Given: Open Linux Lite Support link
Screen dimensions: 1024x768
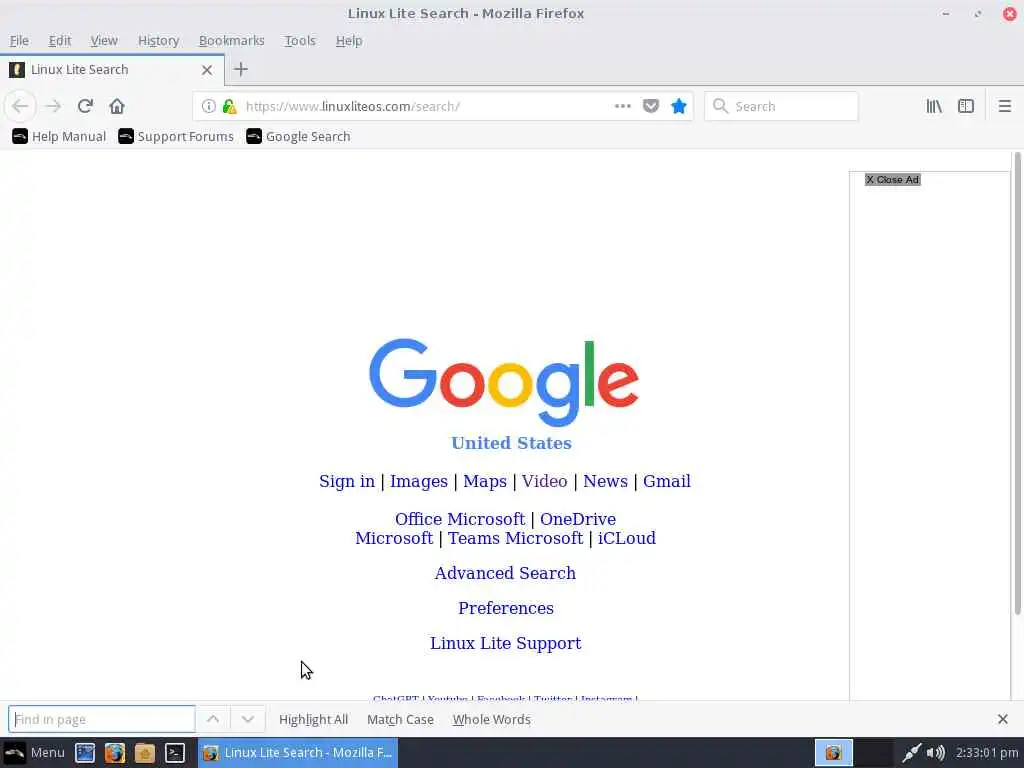Looking at the screenshot, I should tap(505, 643).
